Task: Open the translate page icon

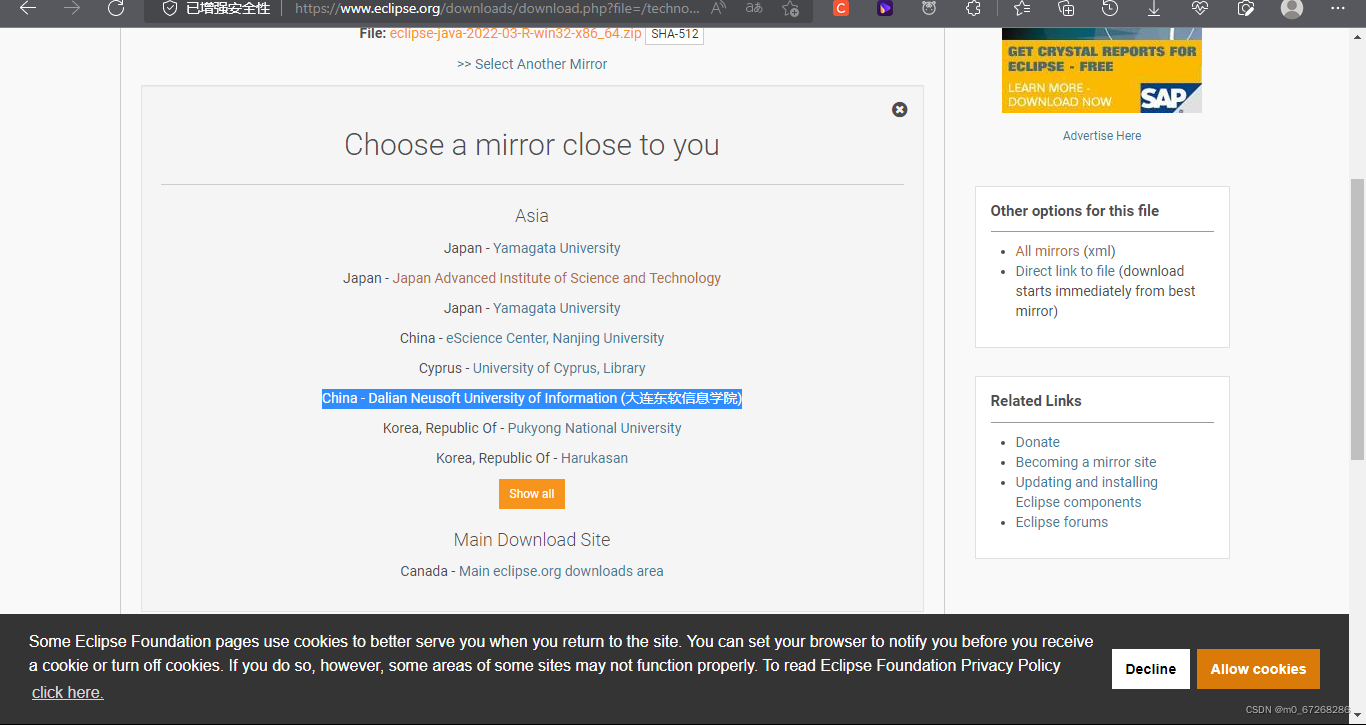Action: pos(754,8)
